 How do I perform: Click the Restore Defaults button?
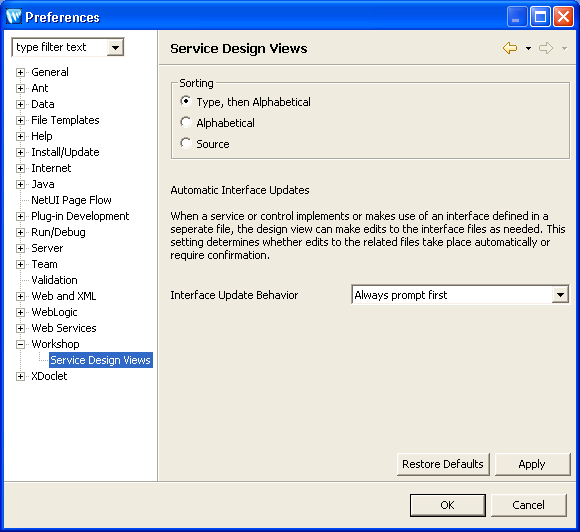tap(443, 464)
